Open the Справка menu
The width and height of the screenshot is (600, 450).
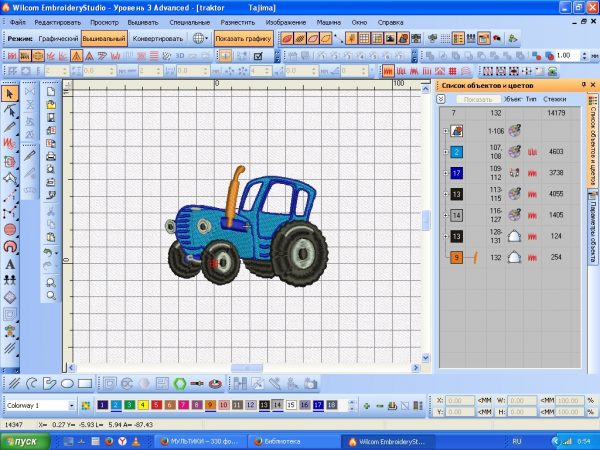pos(390,22)
